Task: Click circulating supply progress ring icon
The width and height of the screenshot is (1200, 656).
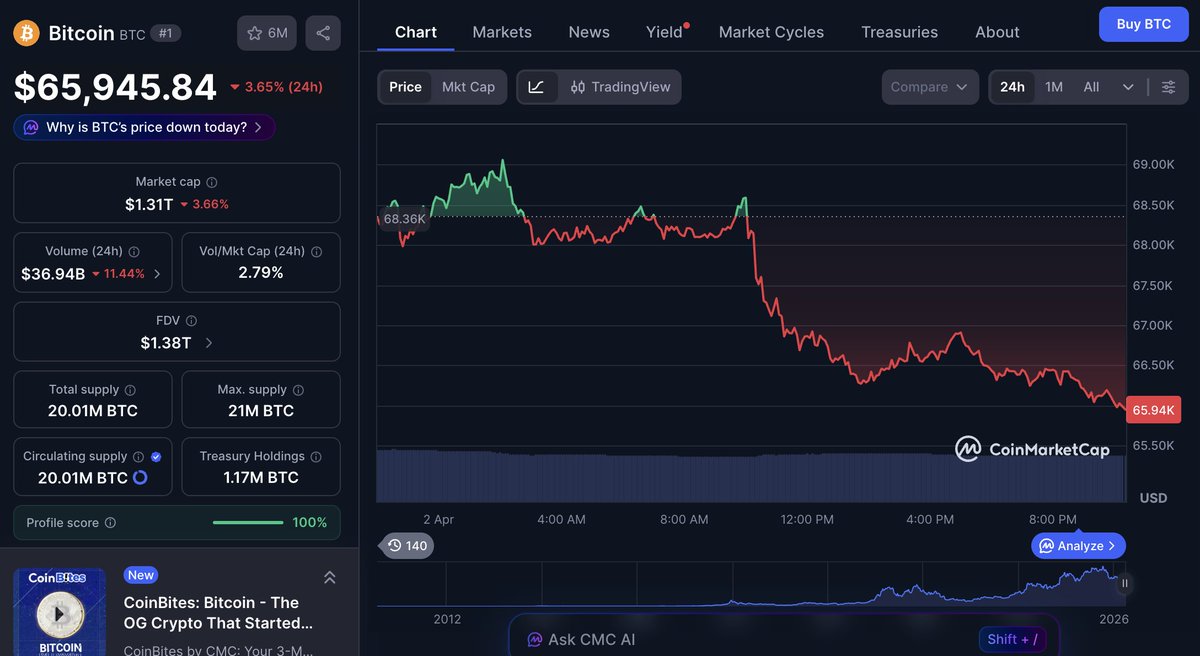Action: pos(140,478)
